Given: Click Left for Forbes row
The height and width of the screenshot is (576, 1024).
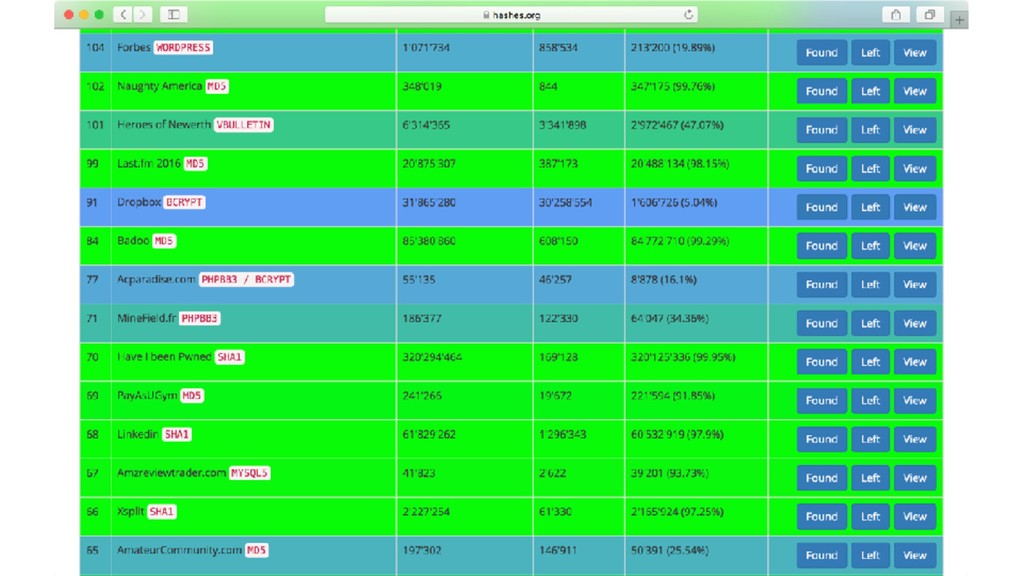Looking at the screenshot, I should pyautogui.click(x=870, y=53).
